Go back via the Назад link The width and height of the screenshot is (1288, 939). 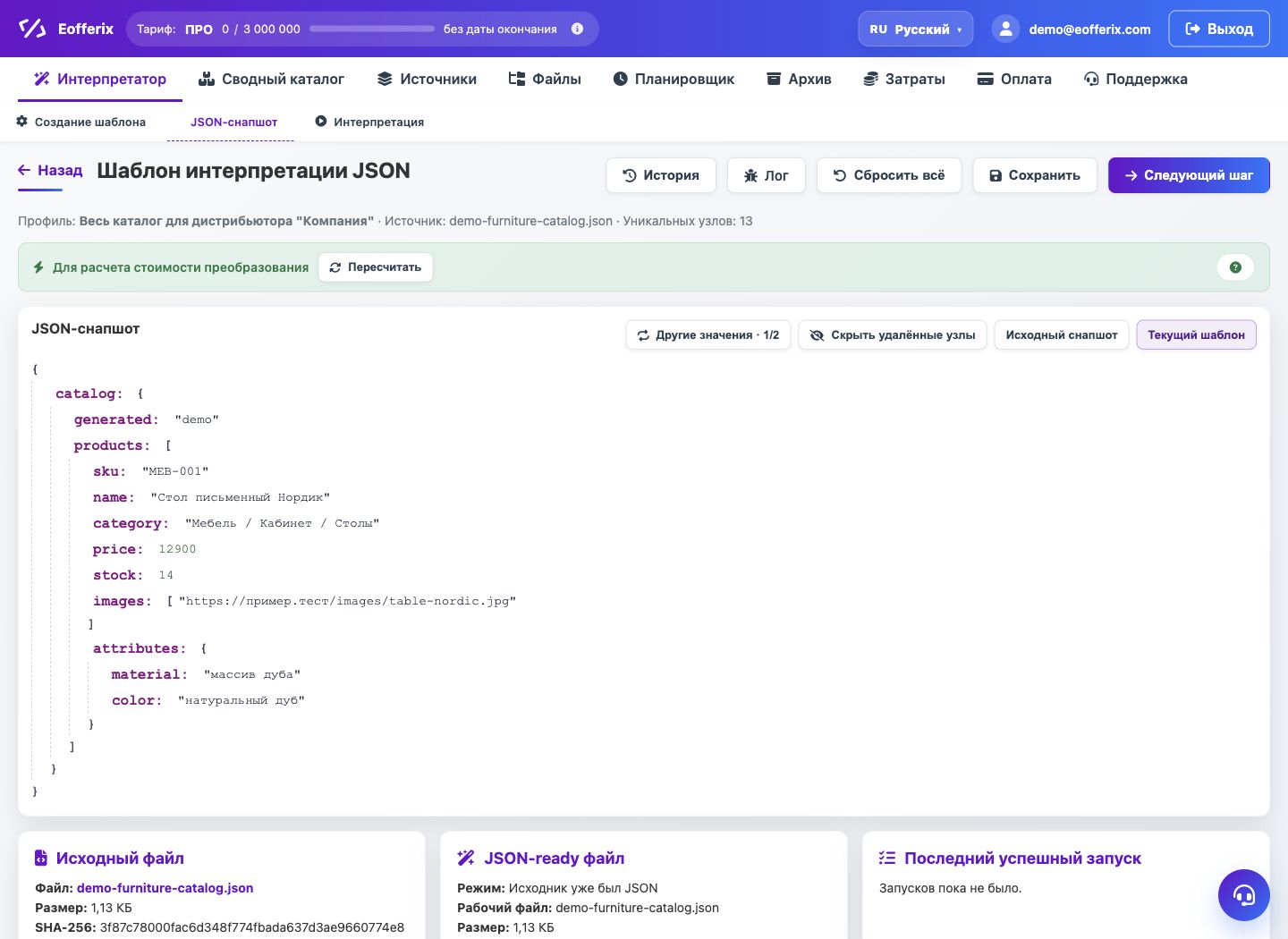50,170
